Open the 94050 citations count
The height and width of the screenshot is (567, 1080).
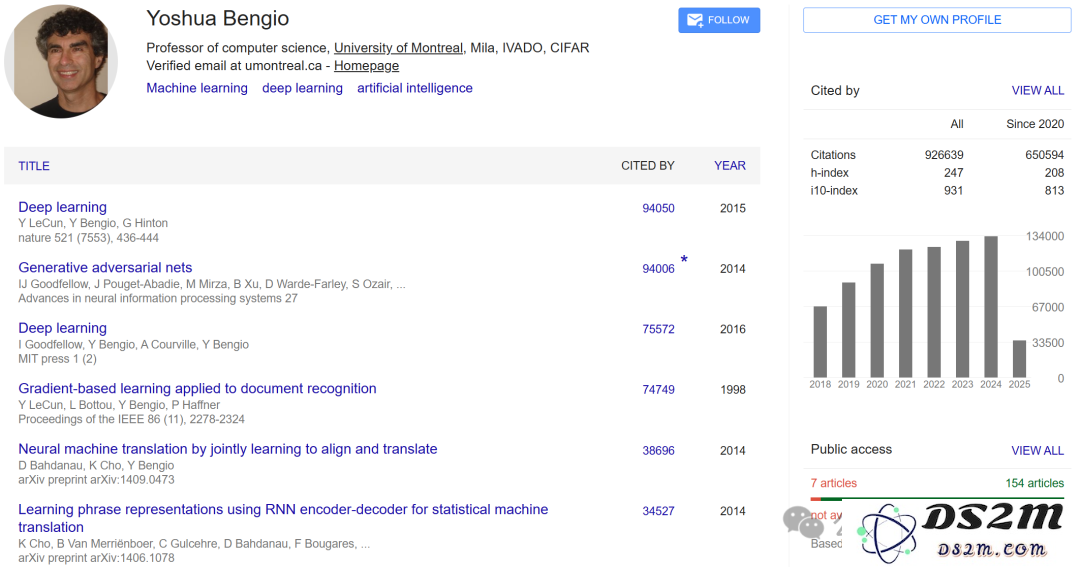658,208
